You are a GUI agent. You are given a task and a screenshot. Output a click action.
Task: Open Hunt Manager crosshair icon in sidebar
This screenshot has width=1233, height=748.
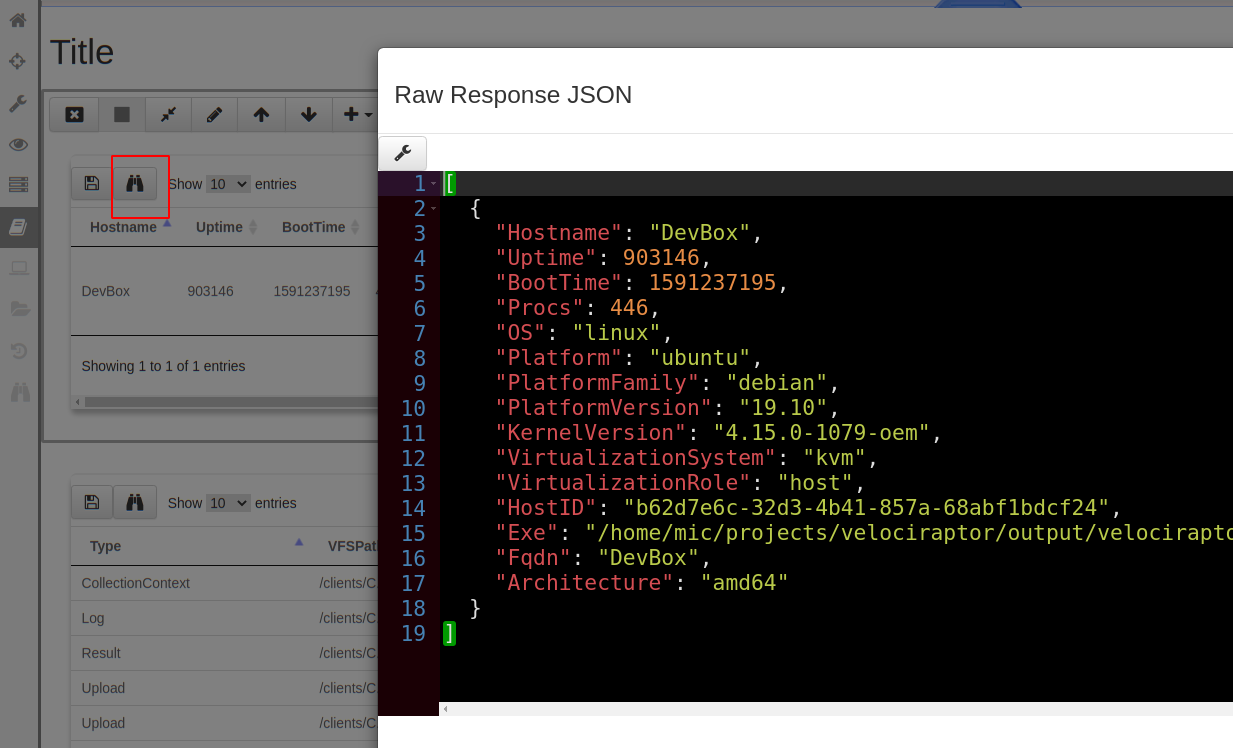[x=18, y=61]
